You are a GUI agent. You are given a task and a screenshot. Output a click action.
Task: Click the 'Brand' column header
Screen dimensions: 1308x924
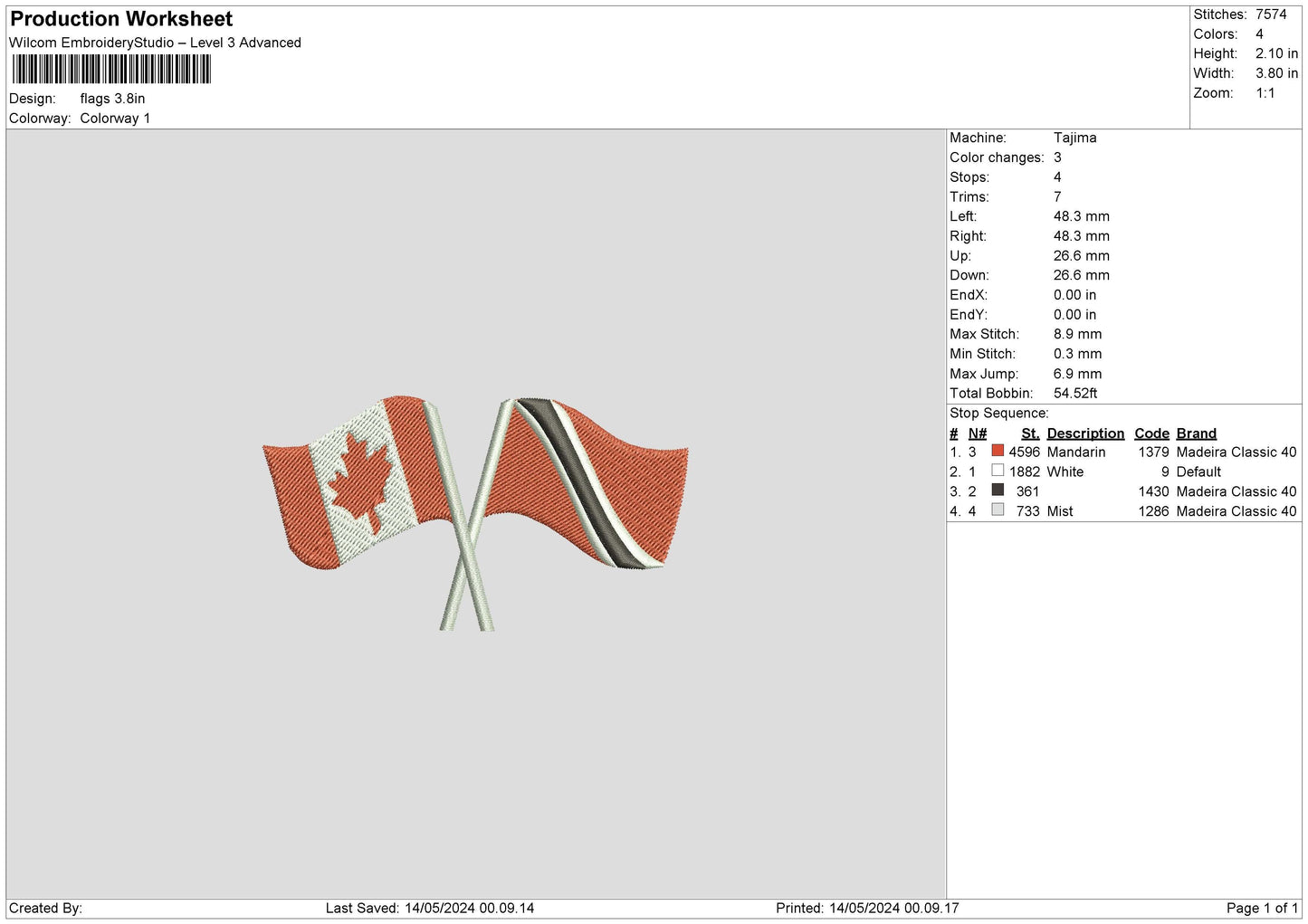tap(1196, 433)
